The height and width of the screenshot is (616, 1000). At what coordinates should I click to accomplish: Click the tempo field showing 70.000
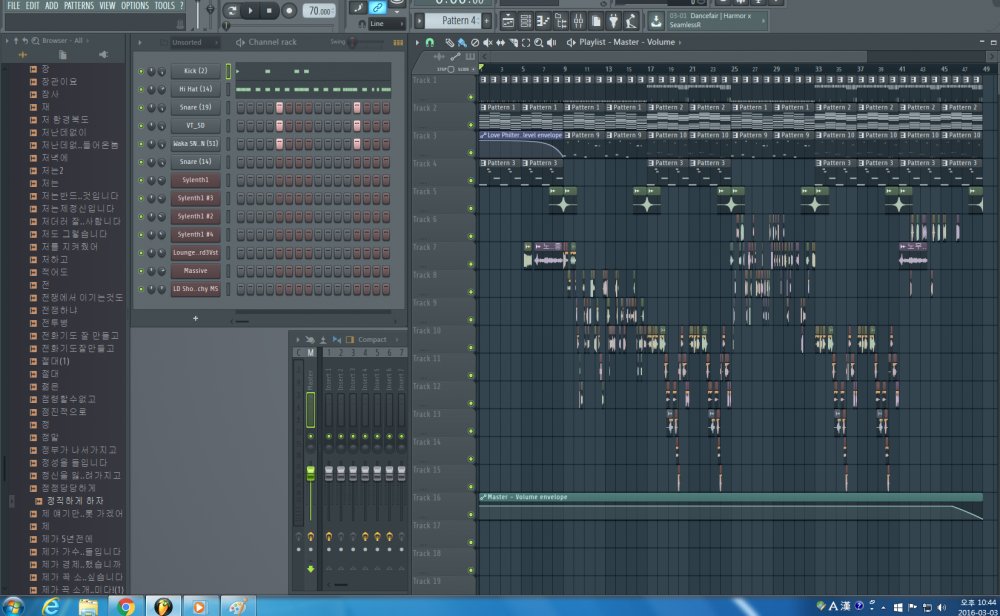point(320,11)
